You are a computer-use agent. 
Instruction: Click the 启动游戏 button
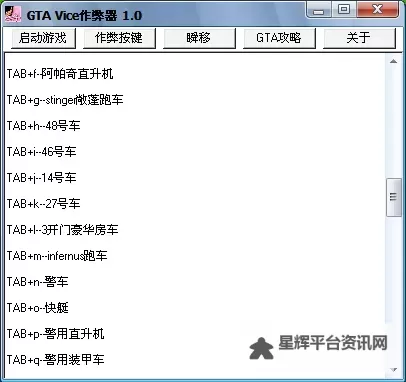click(x=43, y=38)
